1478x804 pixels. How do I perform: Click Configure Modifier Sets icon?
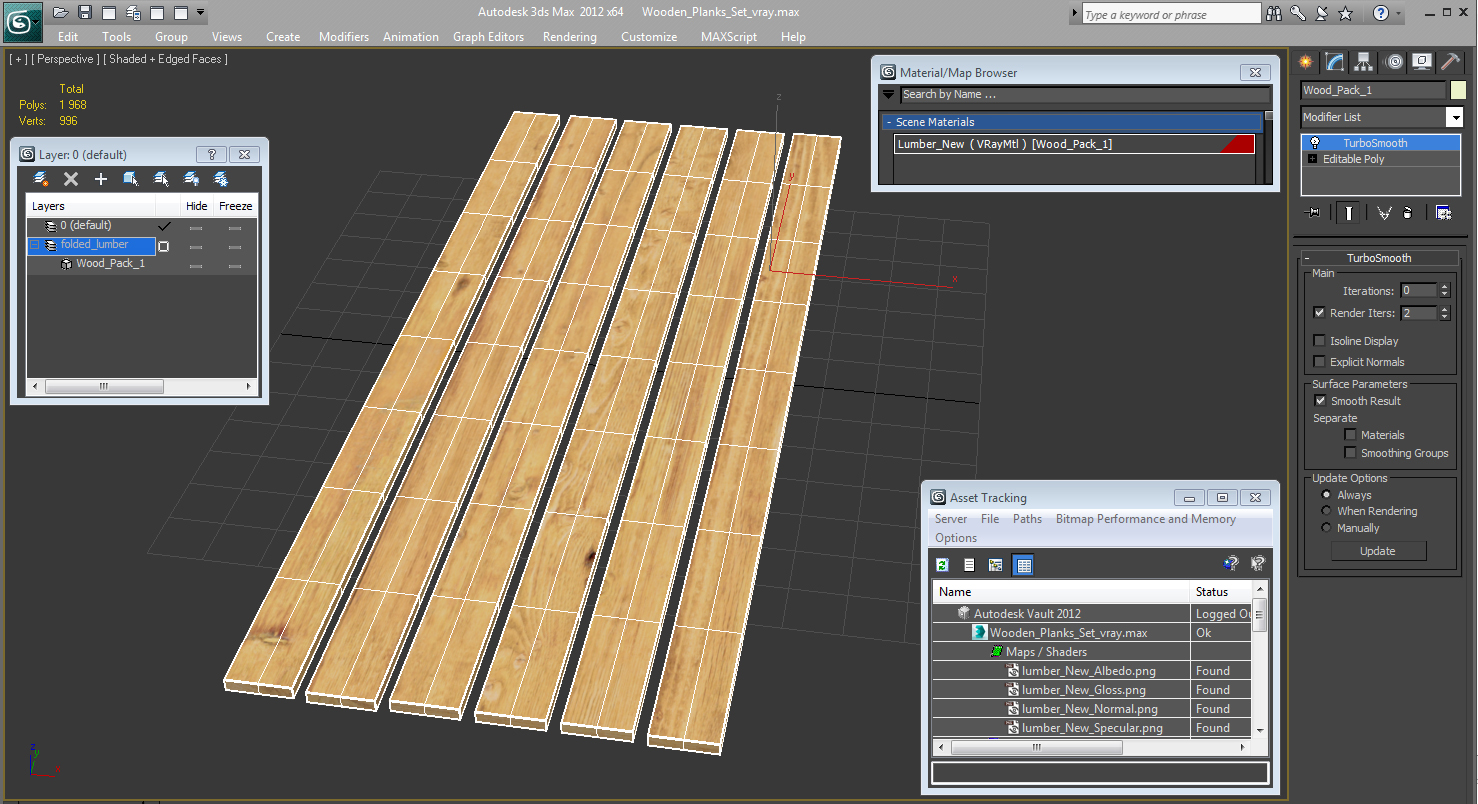1443,212
